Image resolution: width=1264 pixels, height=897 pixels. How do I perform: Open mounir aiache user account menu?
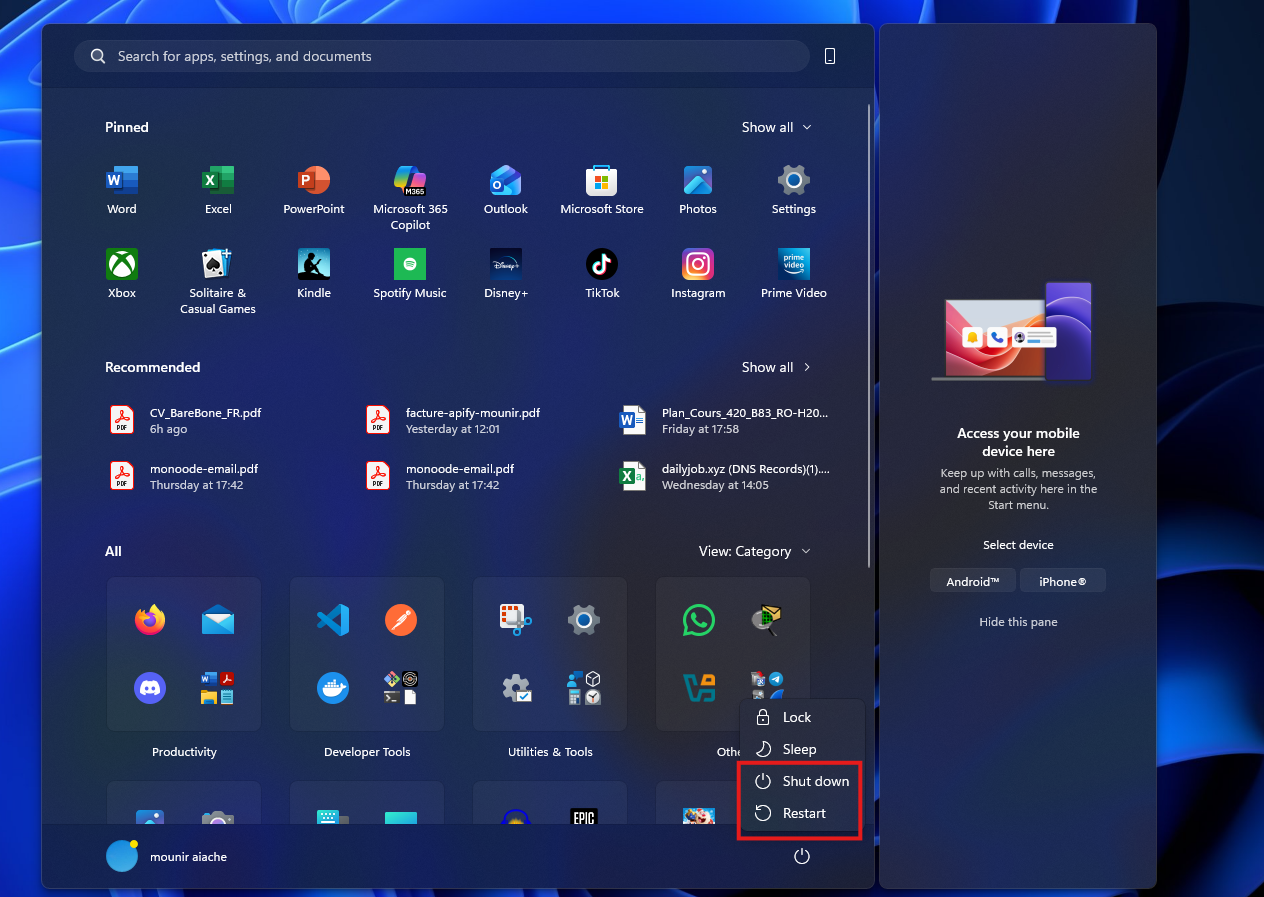point(167,857)
